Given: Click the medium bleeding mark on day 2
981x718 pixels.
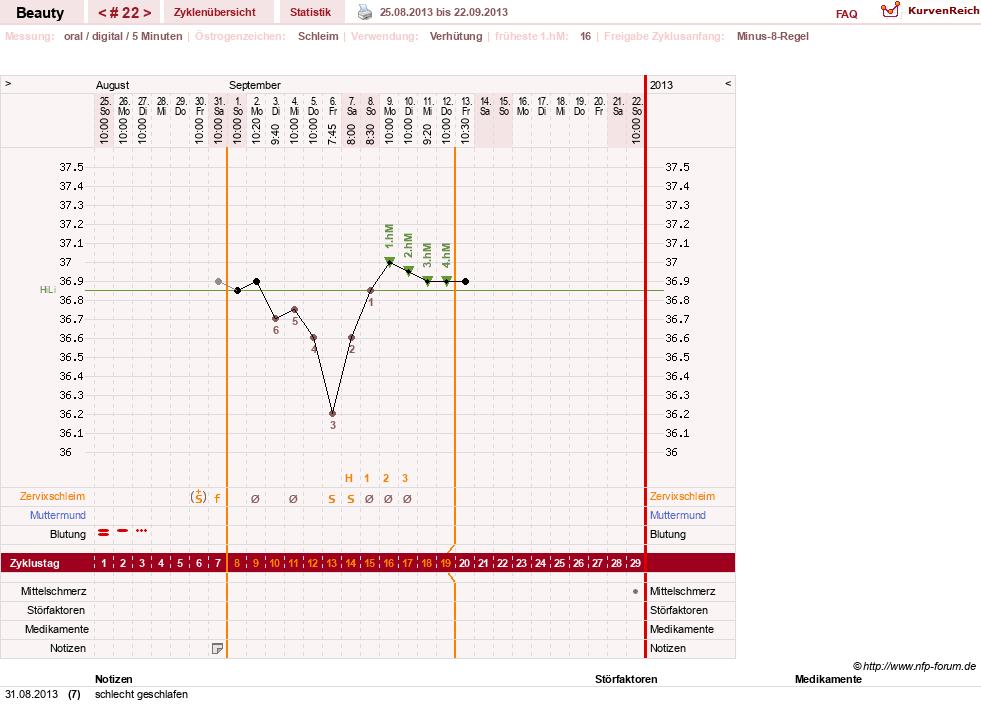Looking at the screenshot, I should tap(123, 530).
